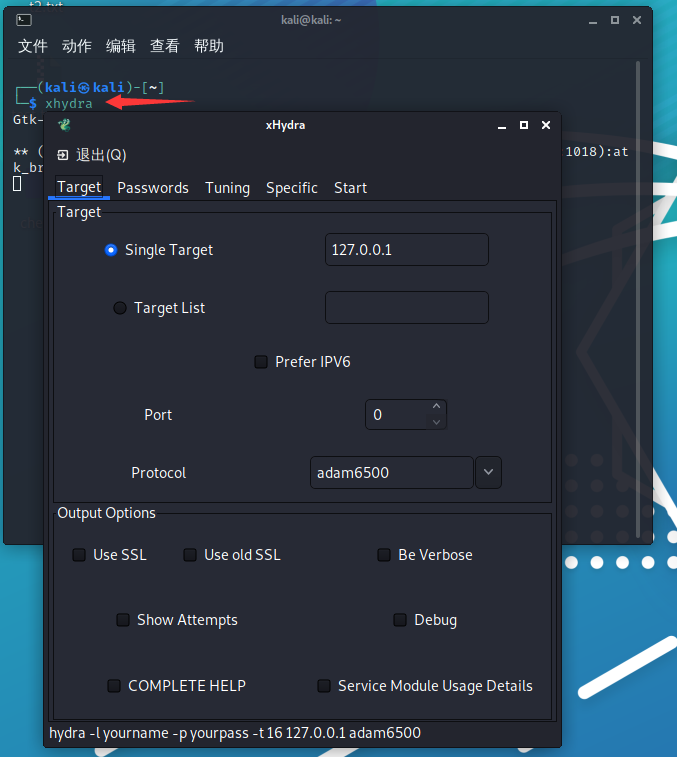Maximize the xHydra window
The height and width of the screenshot is (757, 677).
click(x=524, y=125)
